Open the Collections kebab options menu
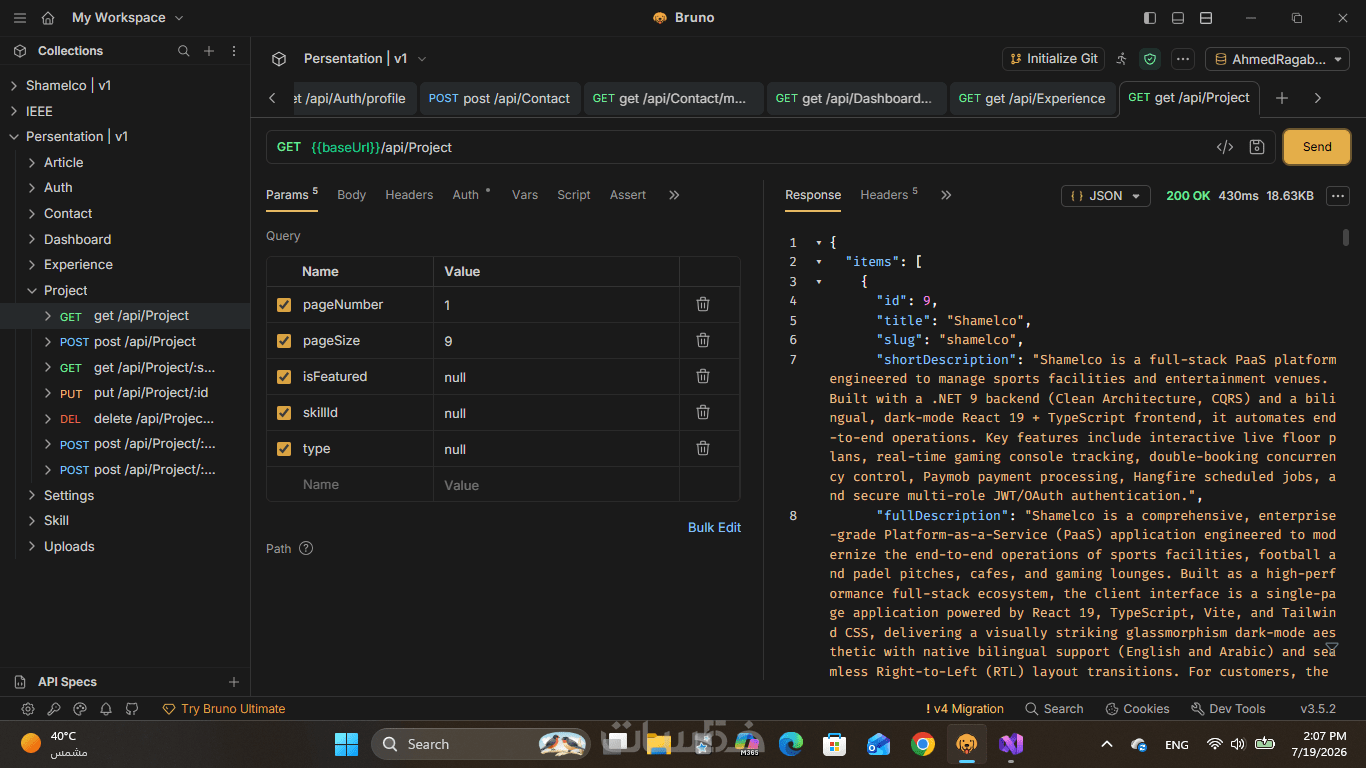1366x768 pixels. pos(234,51)
